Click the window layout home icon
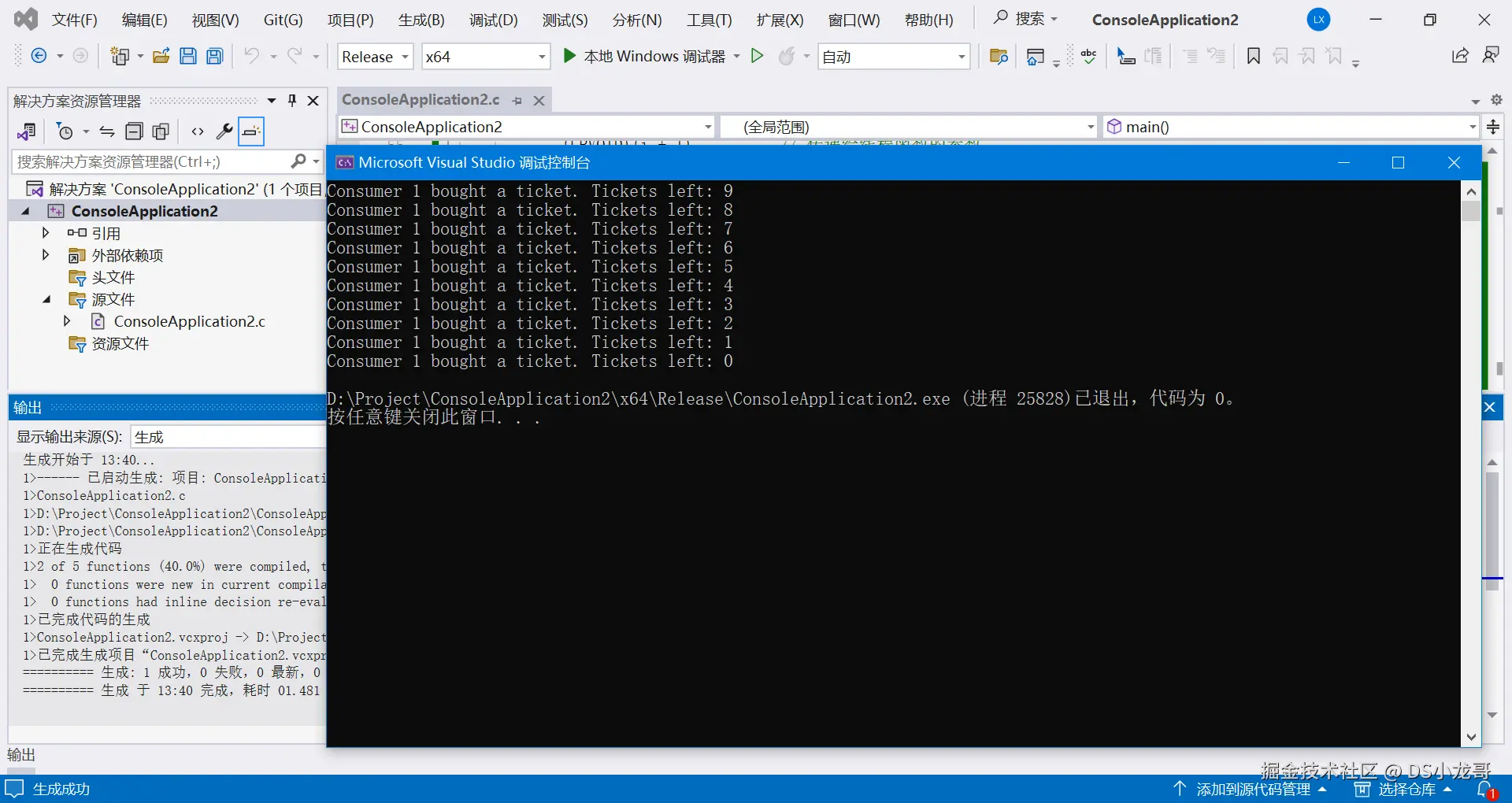Screen dimensions: 1512x803 (x=1036, y=56)
